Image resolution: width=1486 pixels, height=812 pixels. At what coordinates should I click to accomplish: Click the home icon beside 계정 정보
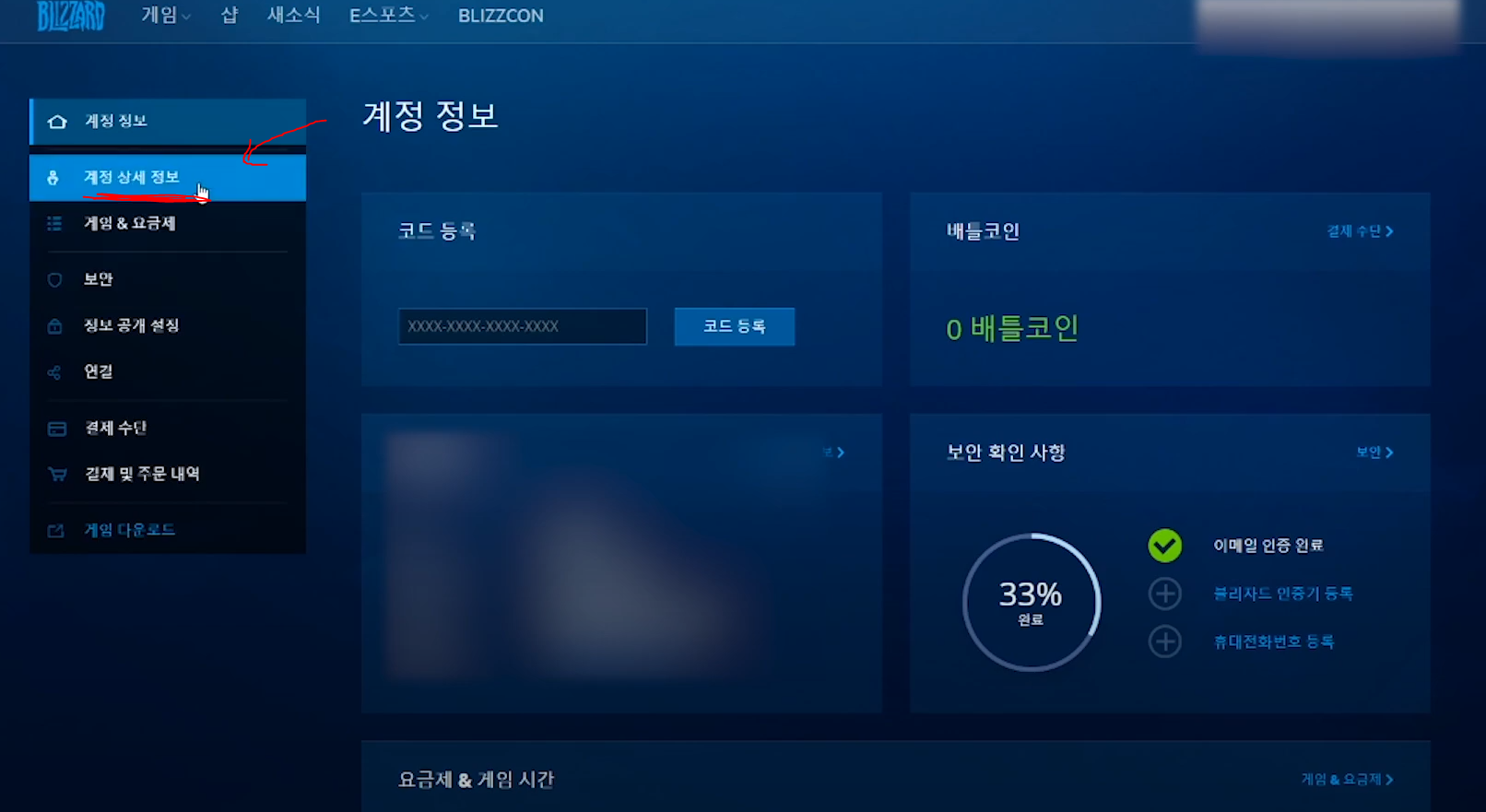coord(57,122)
